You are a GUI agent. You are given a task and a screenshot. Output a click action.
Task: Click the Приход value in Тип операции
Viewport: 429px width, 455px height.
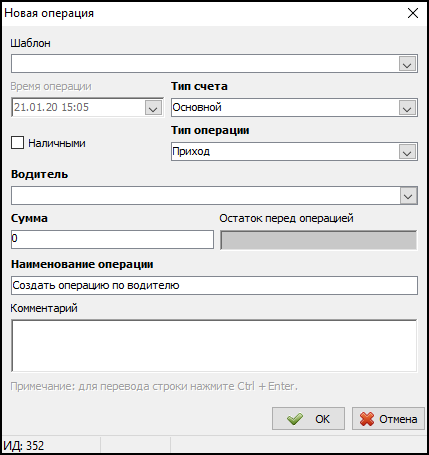[191, 152]
